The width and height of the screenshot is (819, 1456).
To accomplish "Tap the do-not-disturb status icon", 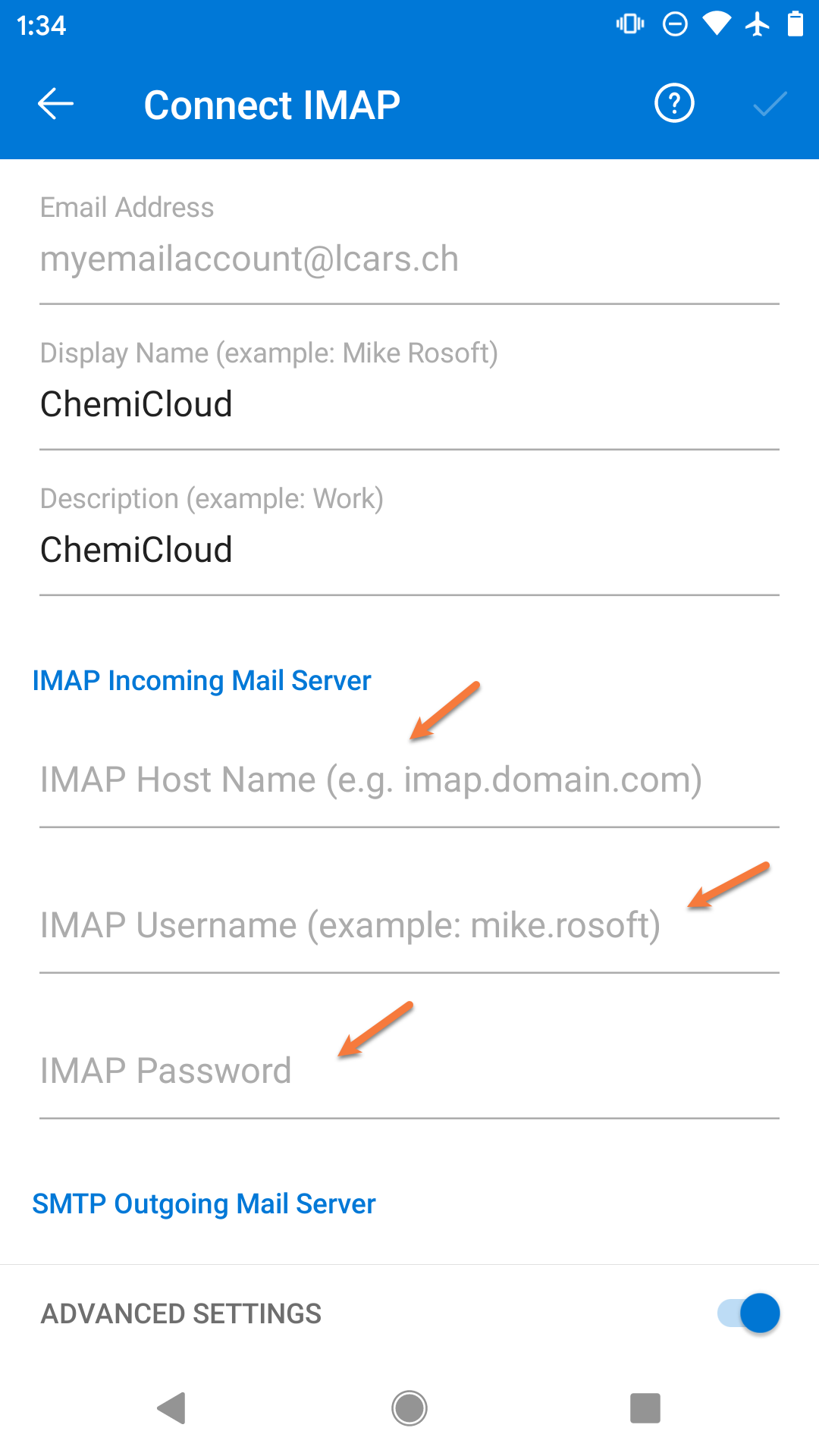I will pyautogui.click(x=673, y=25).
